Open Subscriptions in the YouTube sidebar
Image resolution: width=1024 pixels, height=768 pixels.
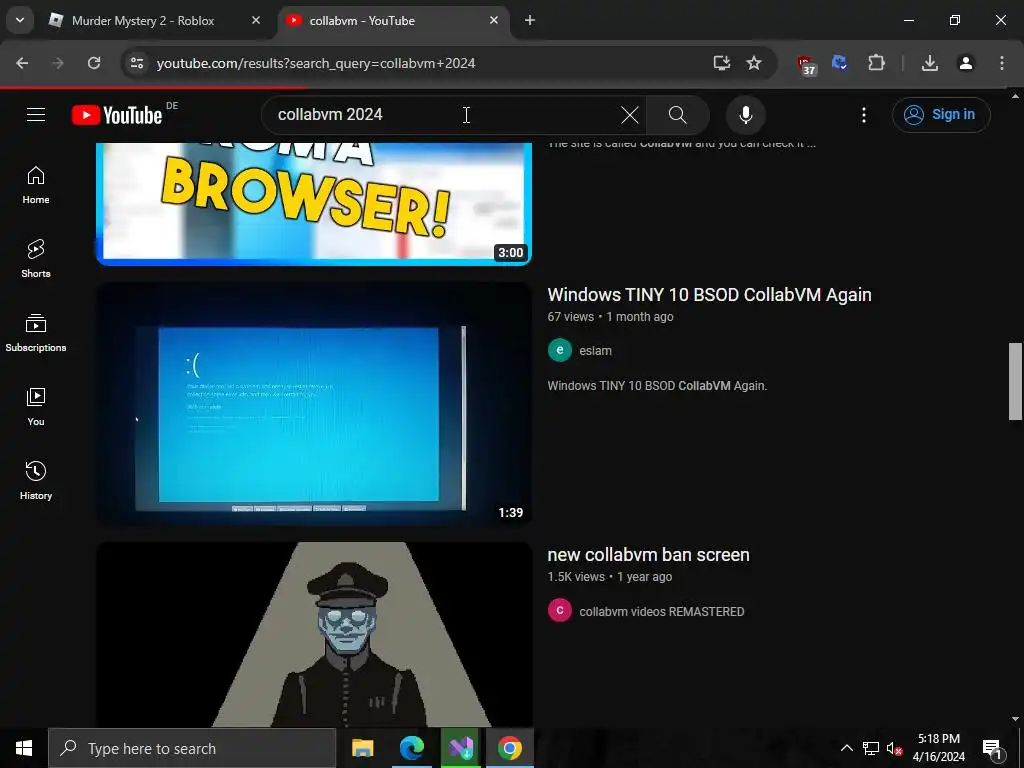pos(36,333)
